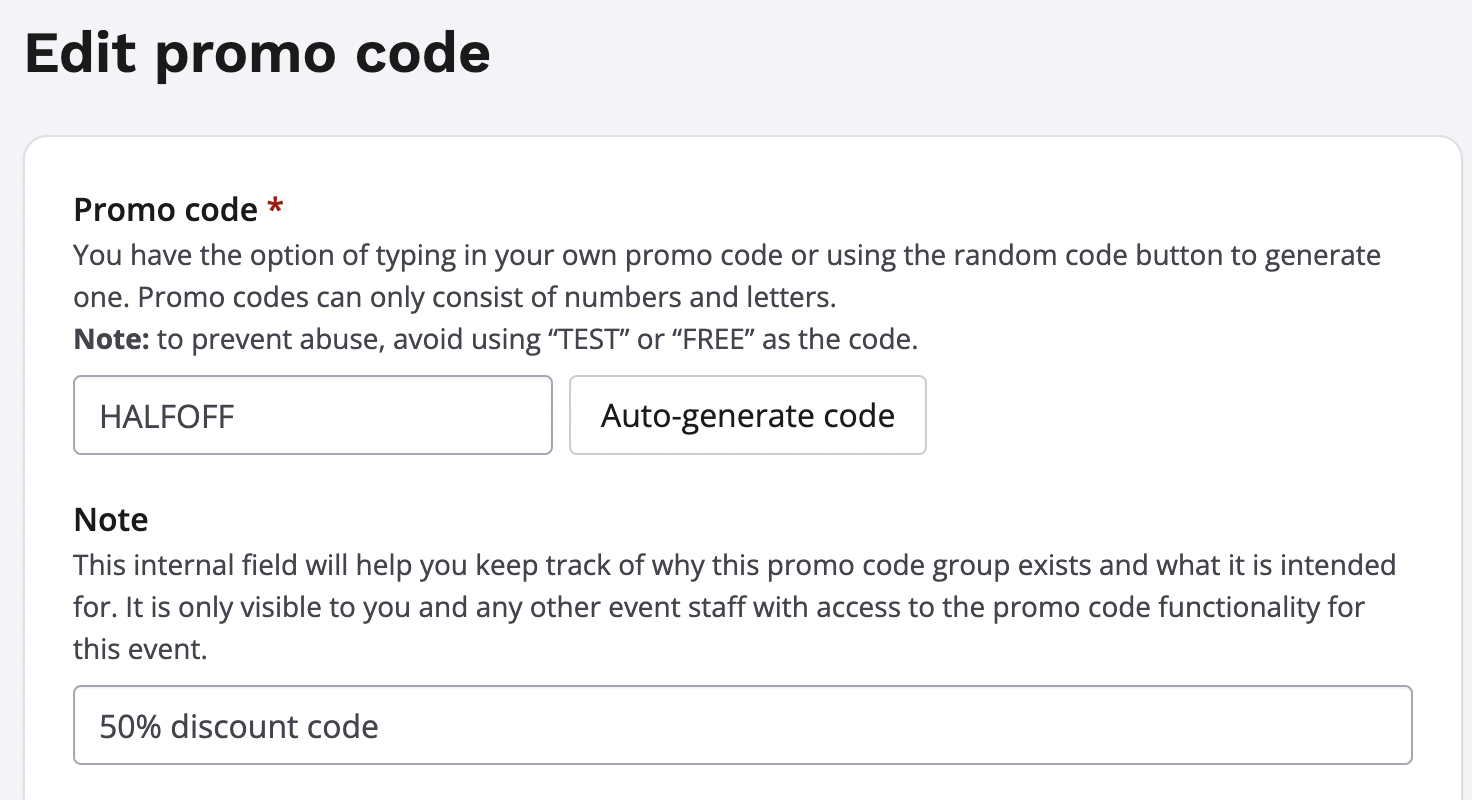Focus the Note field reading "50% discount code"
Image resolution: width=1472 pixels, height=800 pixels.
742,725
